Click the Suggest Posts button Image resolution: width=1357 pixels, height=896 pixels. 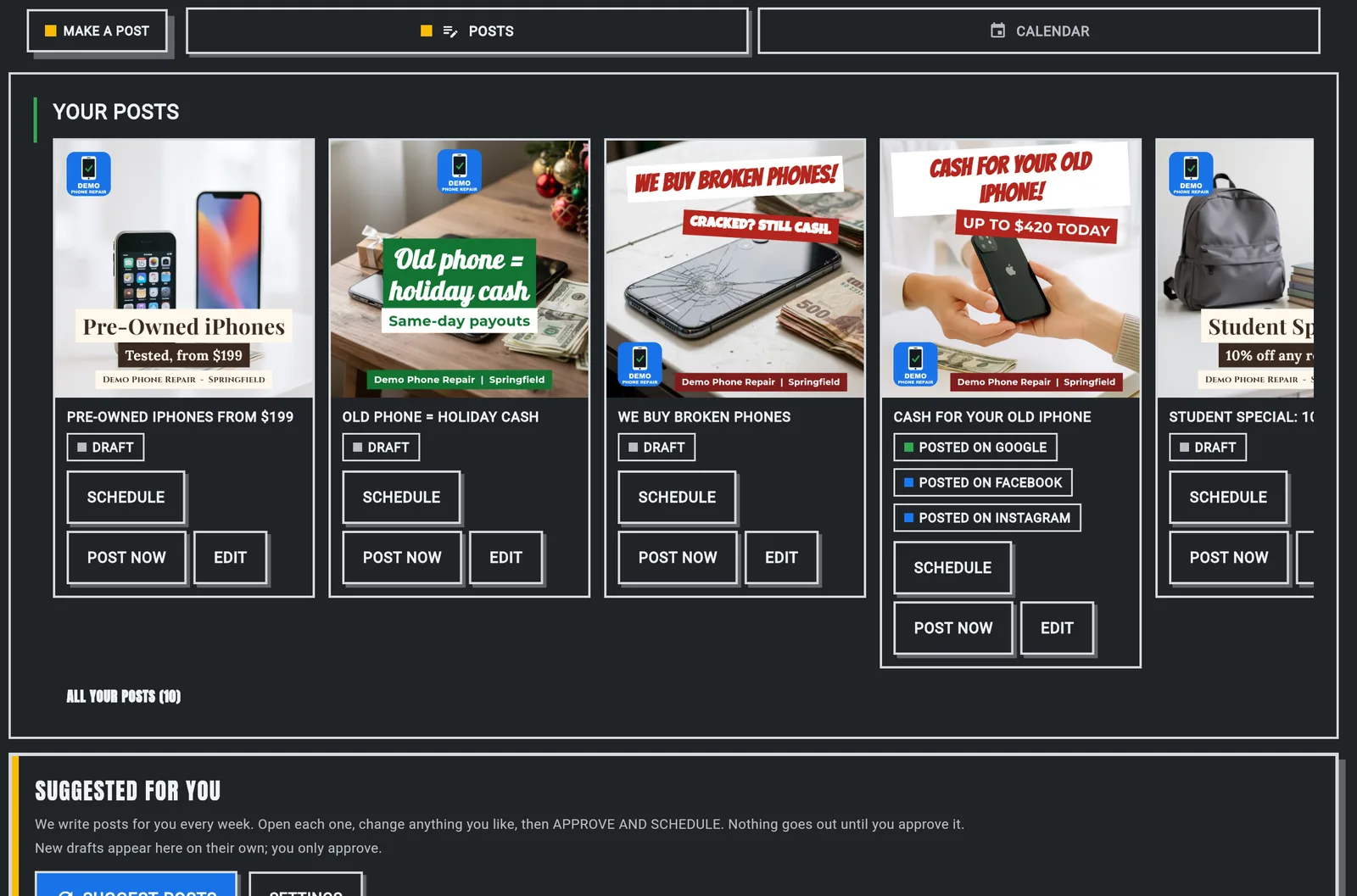coord(136,884)
